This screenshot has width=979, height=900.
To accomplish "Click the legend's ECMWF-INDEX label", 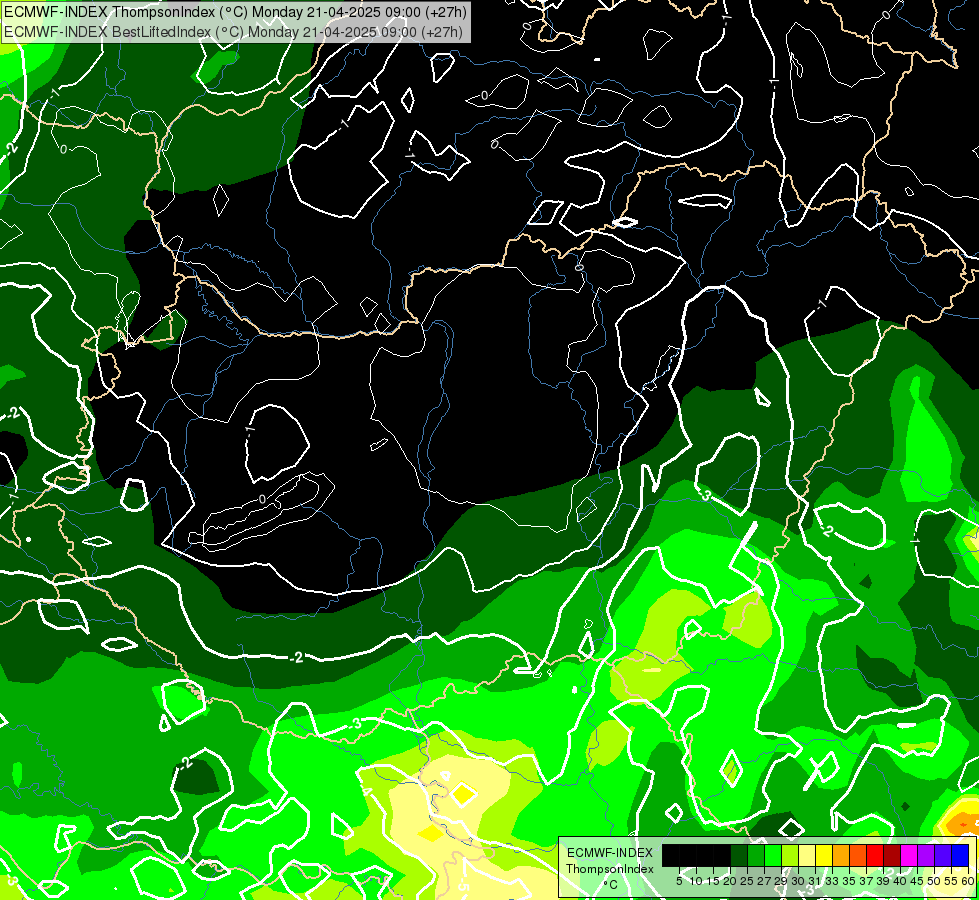I will click(610, 853).
